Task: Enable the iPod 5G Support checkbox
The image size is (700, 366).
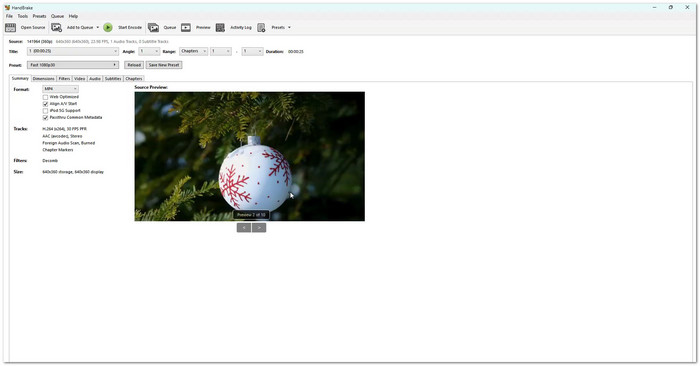Action: click(45, 111)
